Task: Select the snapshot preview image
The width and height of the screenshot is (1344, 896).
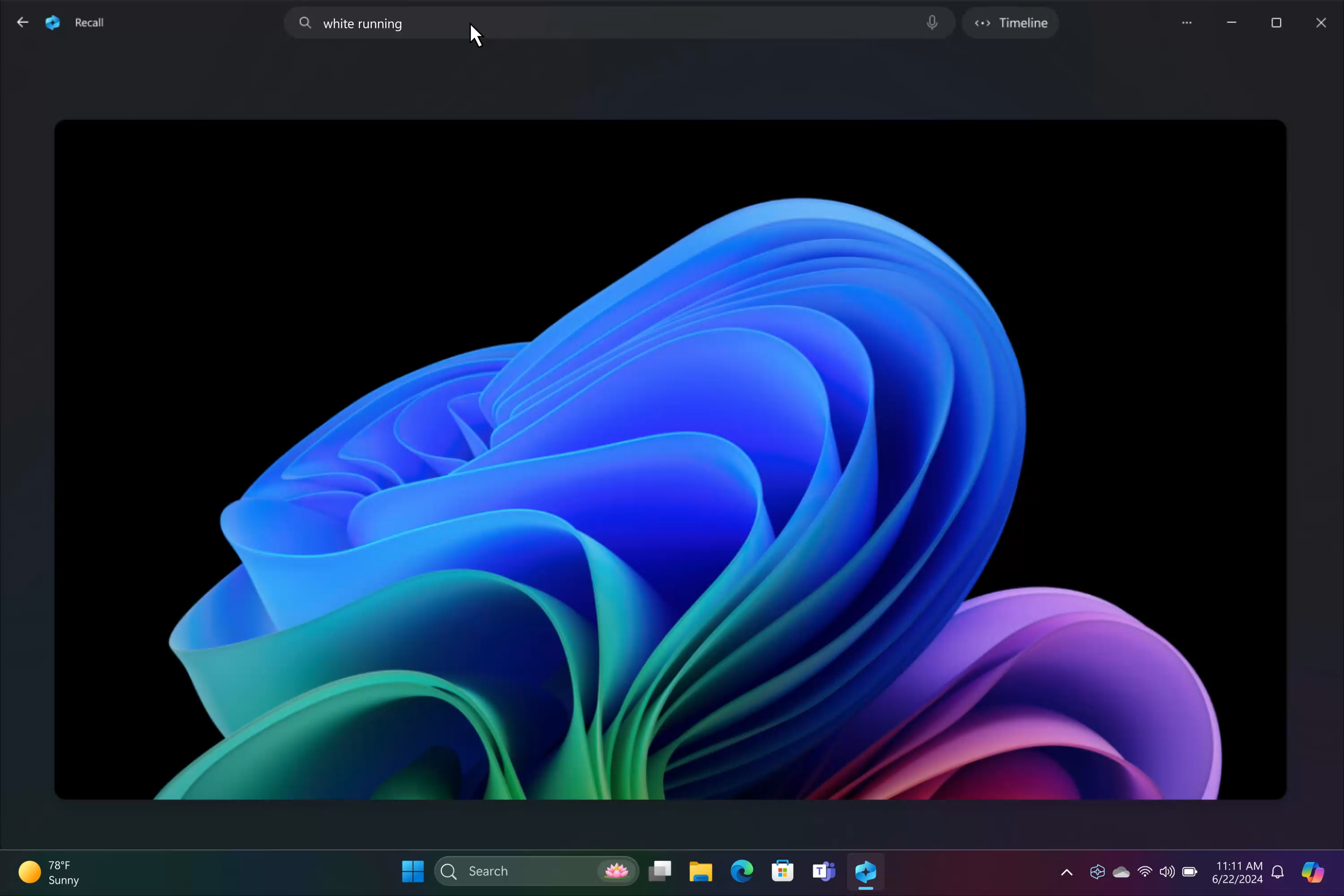Action: click(x=670, y=459)
